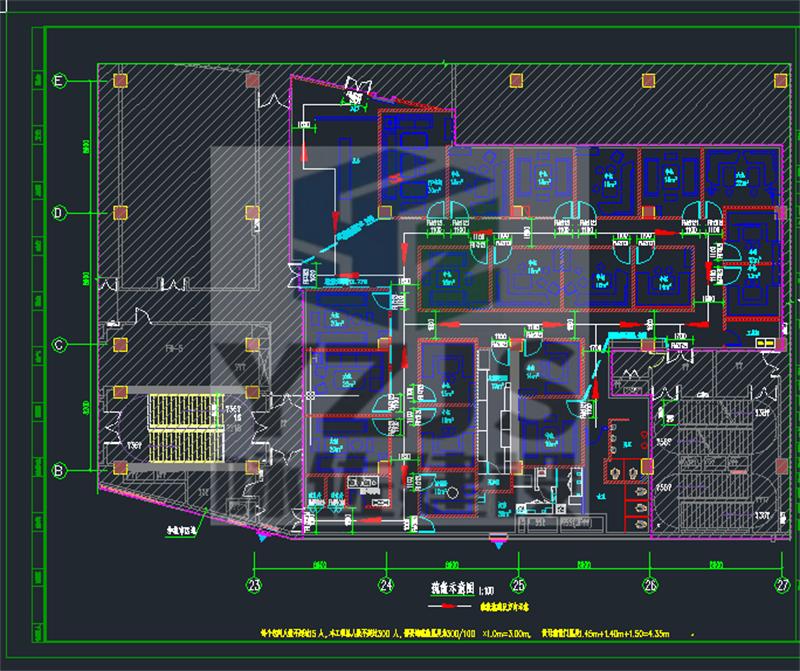Click the axis bubble numbered 23
Viewport: 800px width, 671px height.
pyautogui.click(x=254, y=585)
